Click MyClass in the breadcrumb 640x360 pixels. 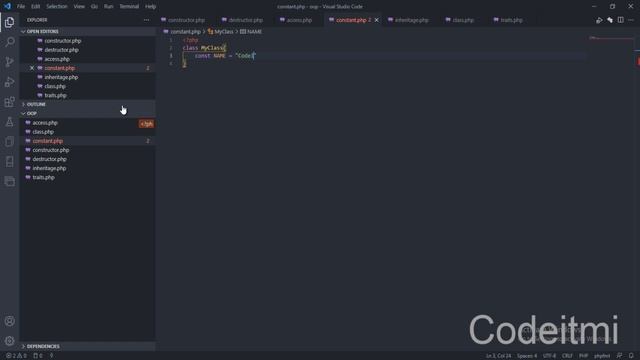224,32
